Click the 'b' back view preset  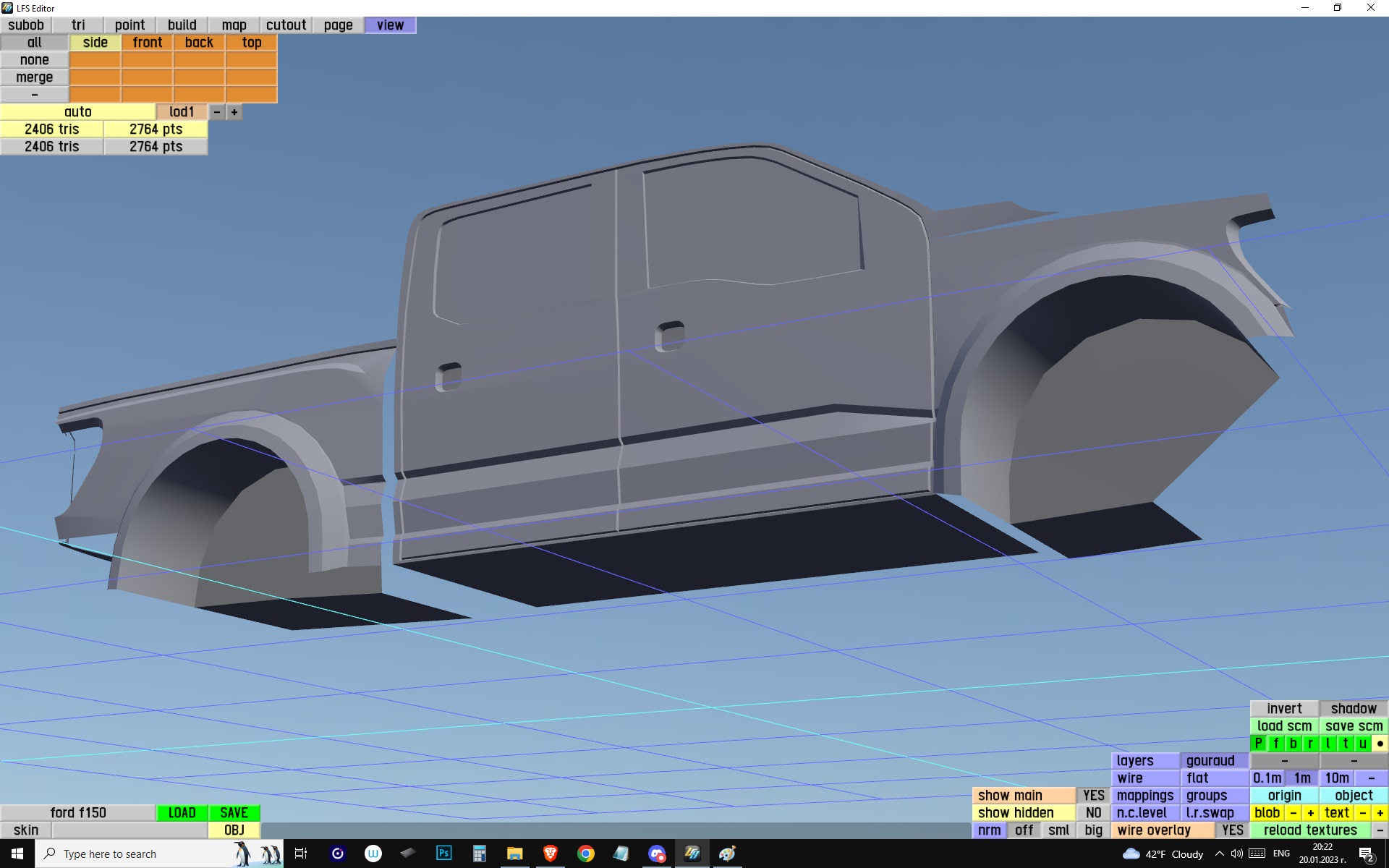coord(1293,744)
